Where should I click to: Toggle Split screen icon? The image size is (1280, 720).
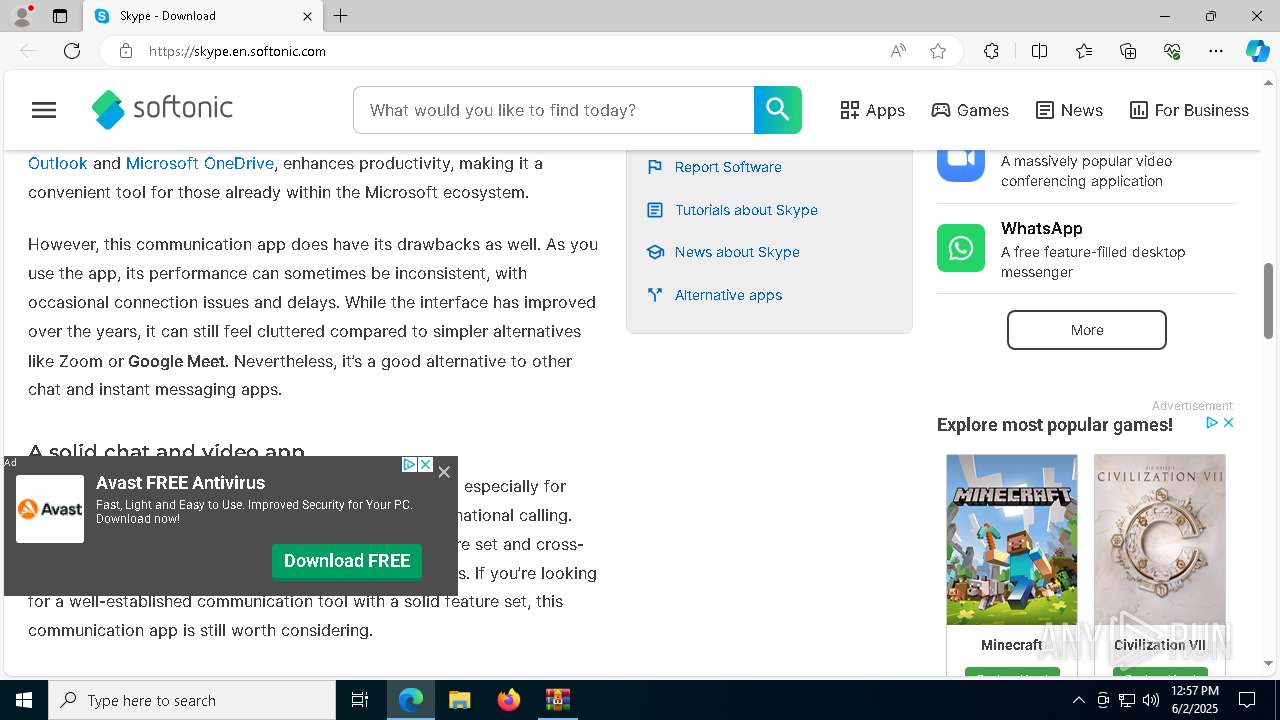click(1039, 51)
